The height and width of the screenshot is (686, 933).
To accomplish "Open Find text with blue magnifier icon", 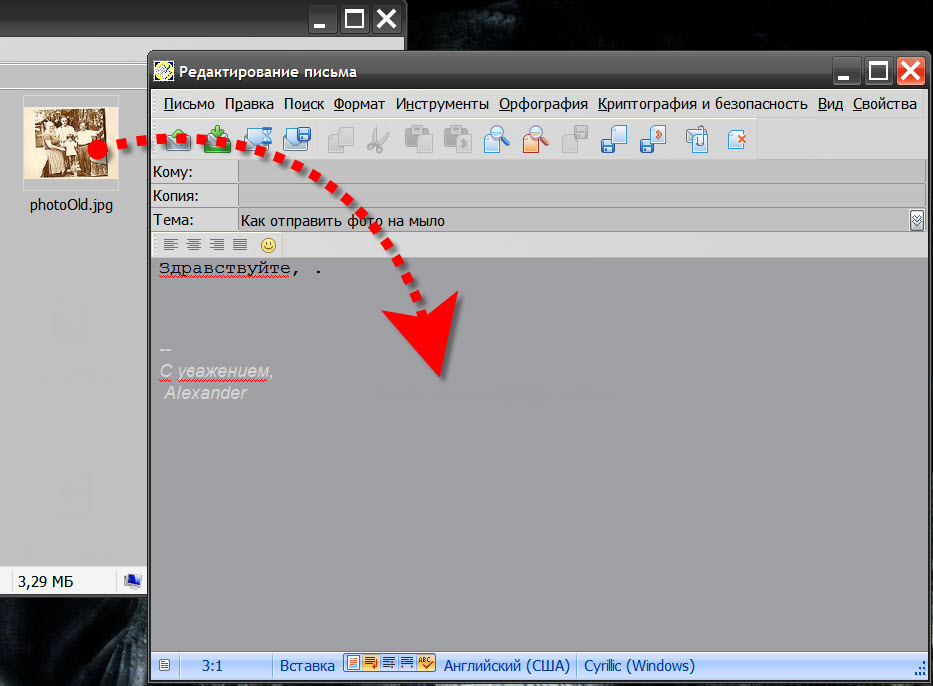I will coord(496,139).
